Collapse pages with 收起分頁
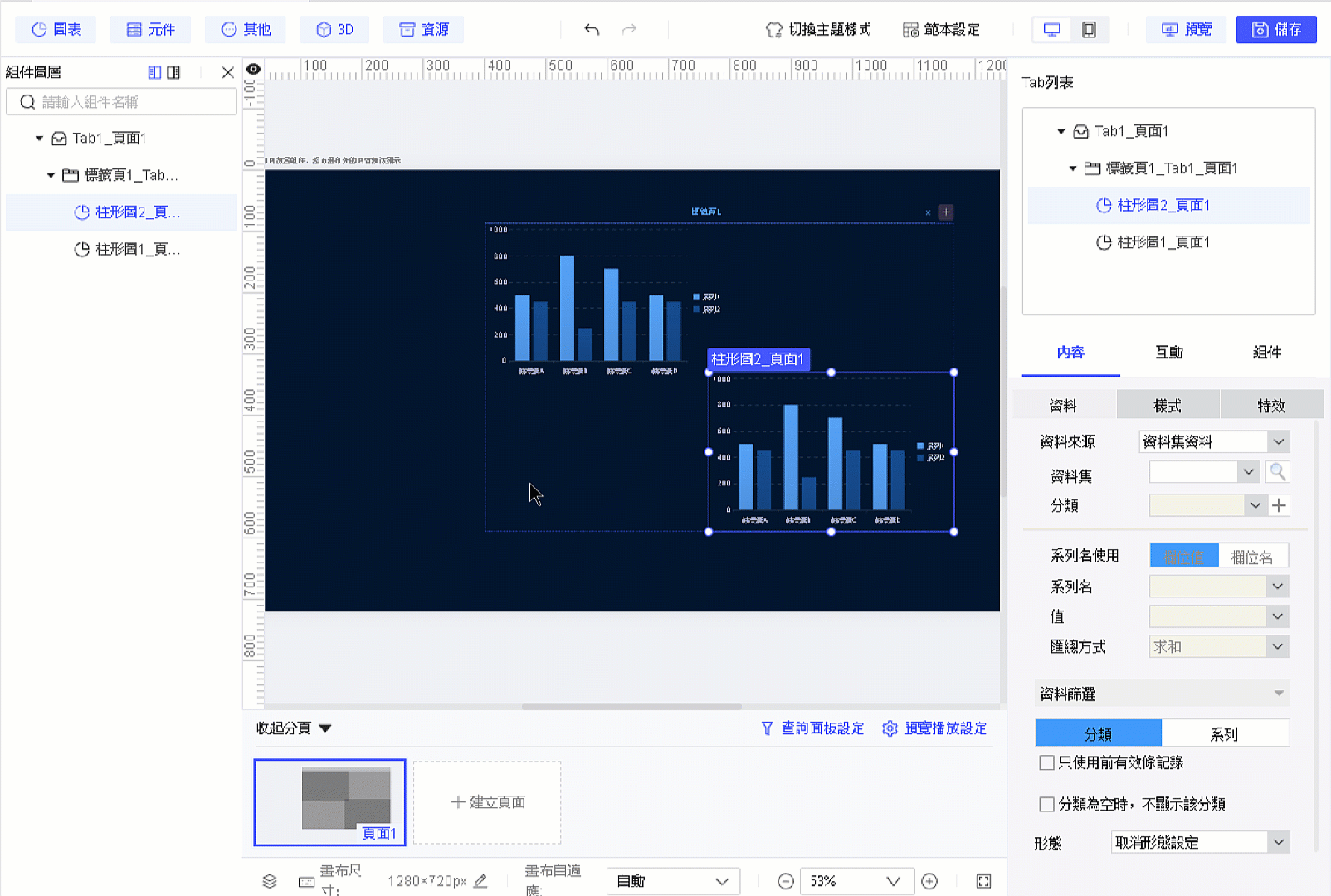The image size is (1331, 896). tap(294, 728)
